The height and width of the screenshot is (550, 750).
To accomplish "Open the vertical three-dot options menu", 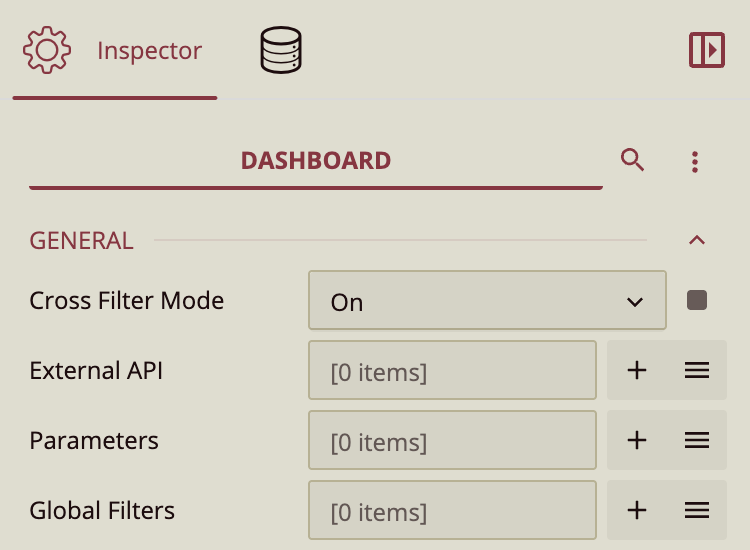I will coord(696,161).
